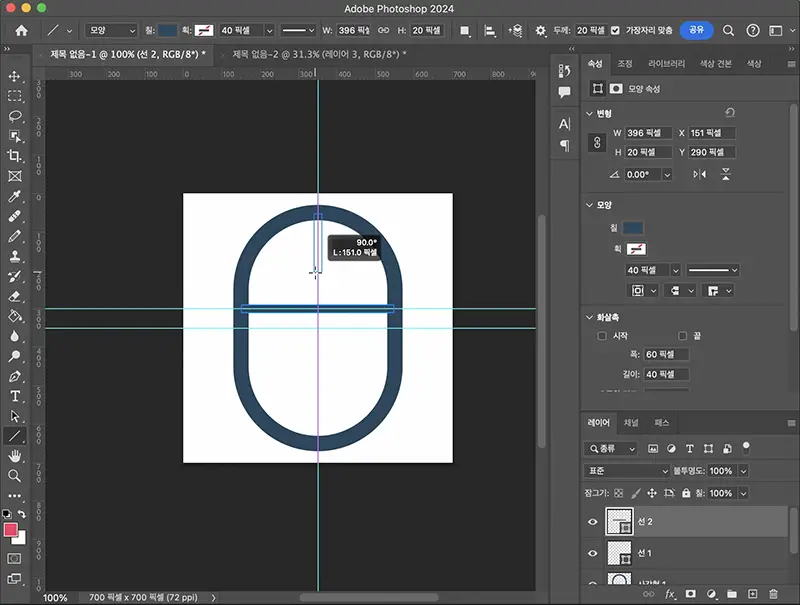Select the Pen tool

point(14,376)
